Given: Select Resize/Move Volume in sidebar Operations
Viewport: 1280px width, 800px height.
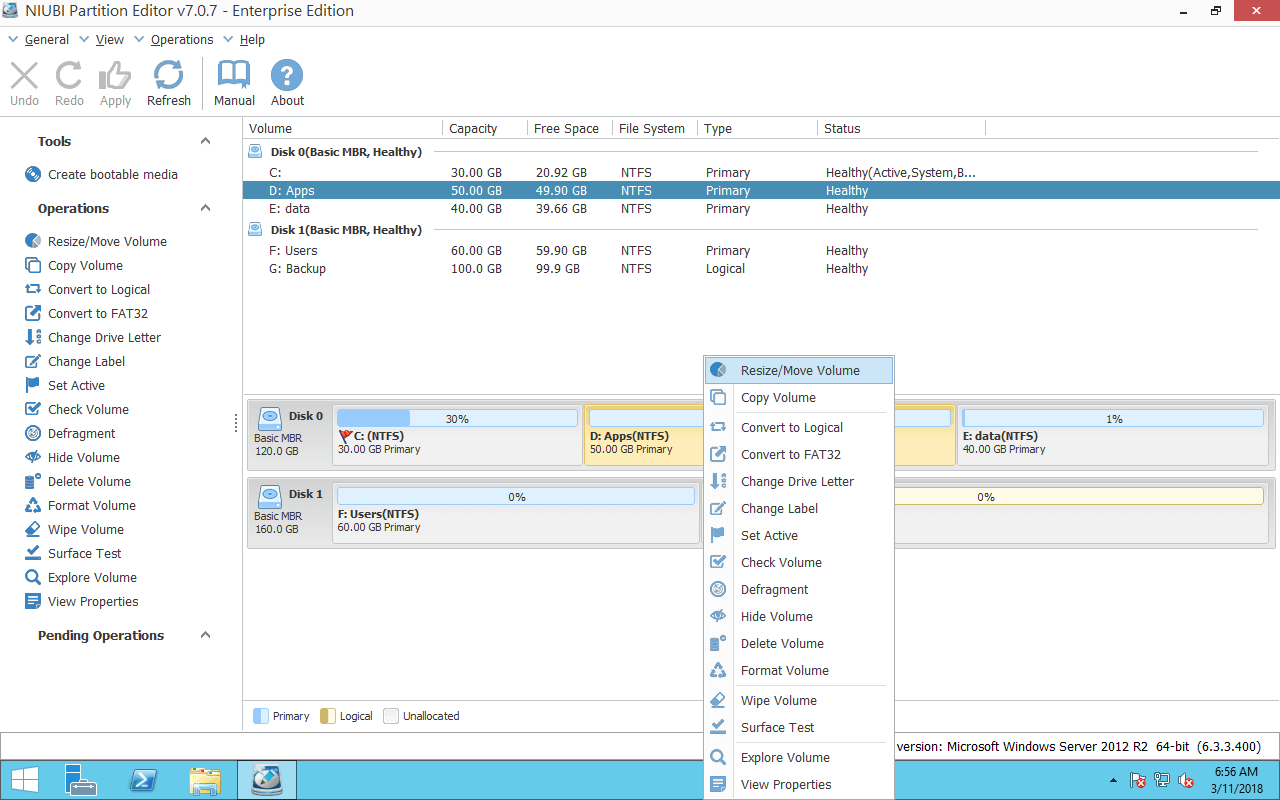Looking at the screenshot, I should (x=107, y=241).
